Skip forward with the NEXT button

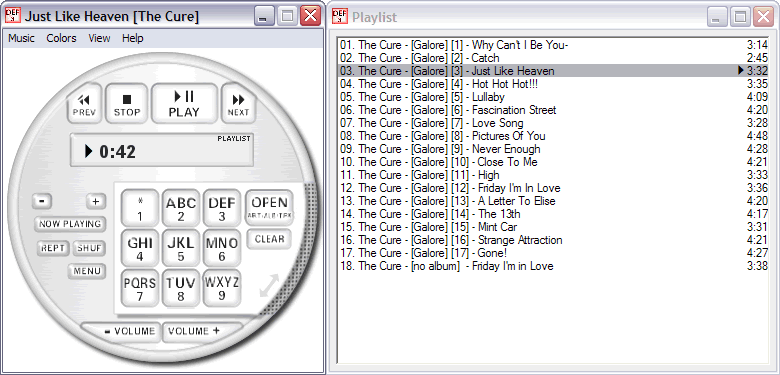(238, 104)
